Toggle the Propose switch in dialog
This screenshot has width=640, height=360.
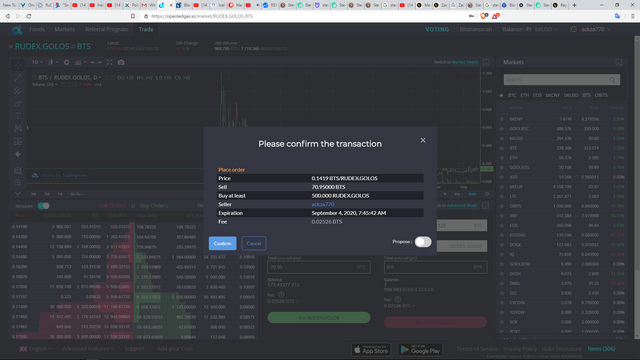point(423,242)
